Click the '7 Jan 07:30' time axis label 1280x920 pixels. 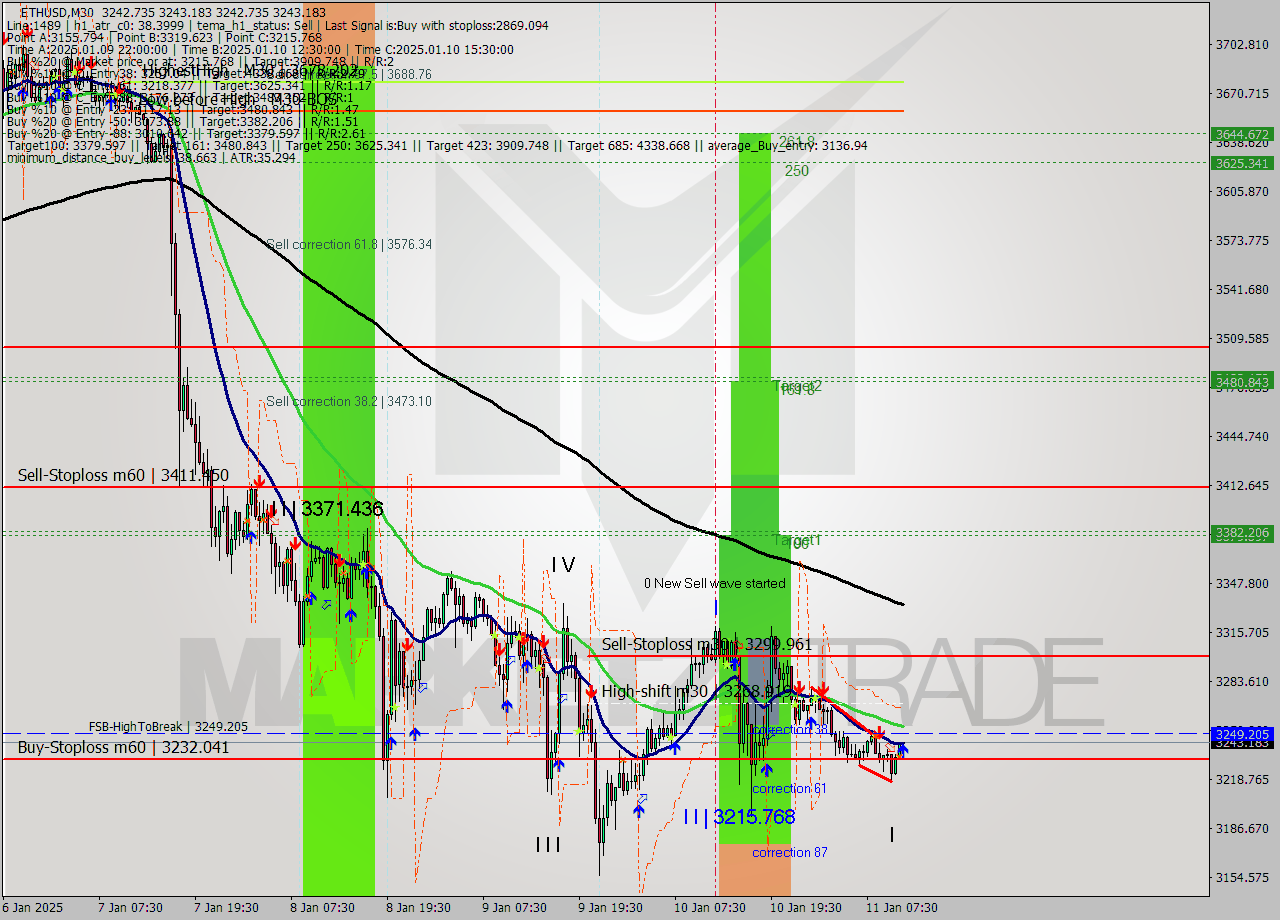[x=131, y=907]
